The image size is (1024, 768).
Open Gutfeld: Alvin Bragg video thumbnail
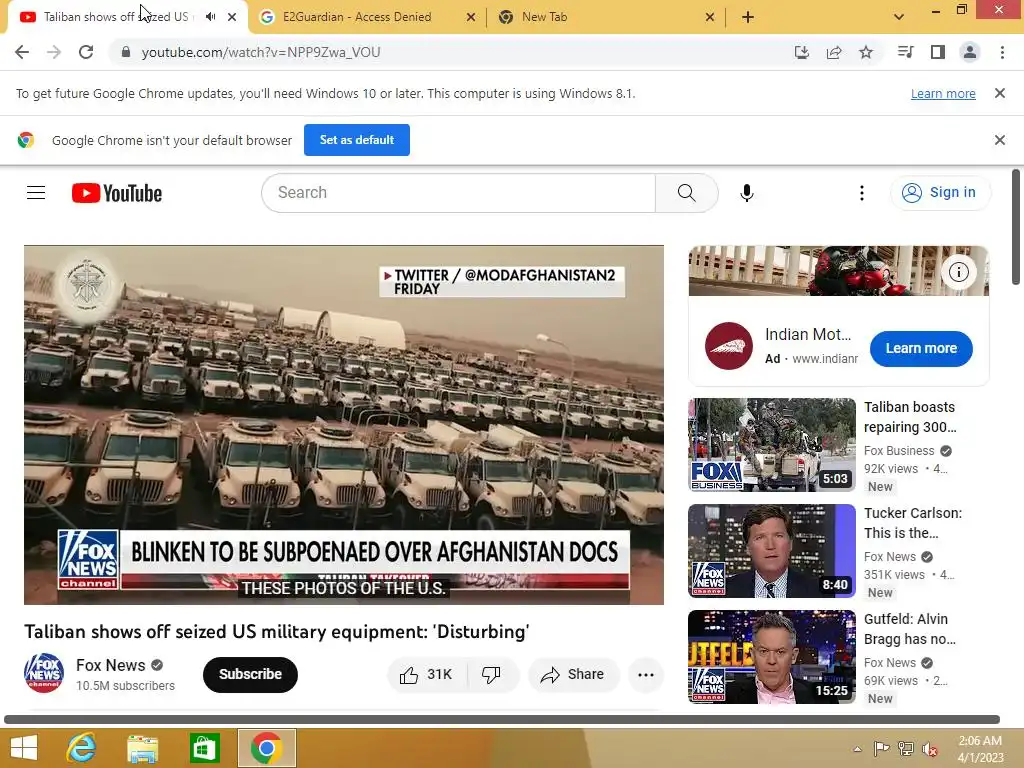click(x=771, y=657)
